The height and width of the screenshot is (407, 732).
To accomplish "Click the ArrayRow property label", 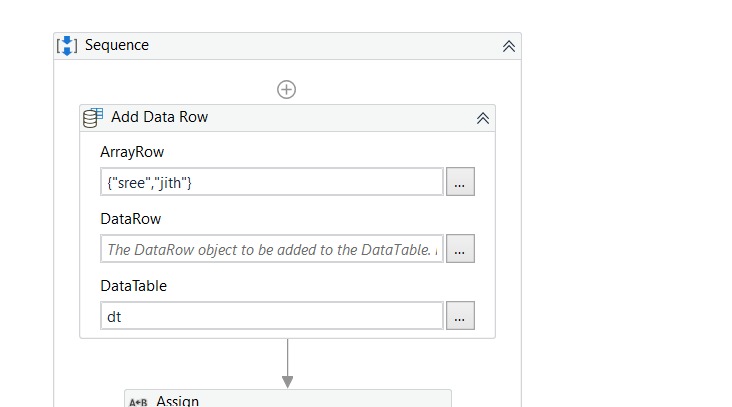I will 132,152.
